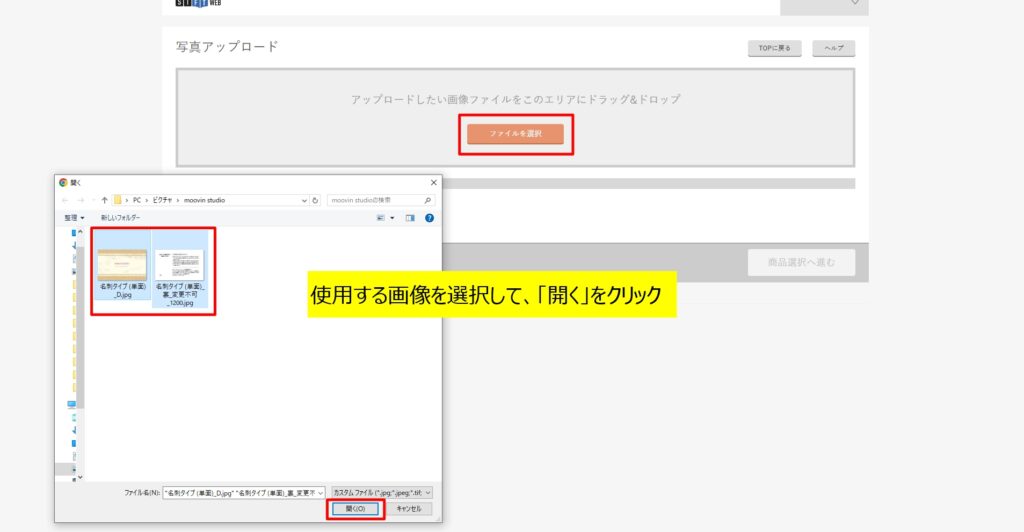Viewport: 1024px width, 532px height.
Task: Refresh the moovin studio folder view
Action: click(315, 200)
